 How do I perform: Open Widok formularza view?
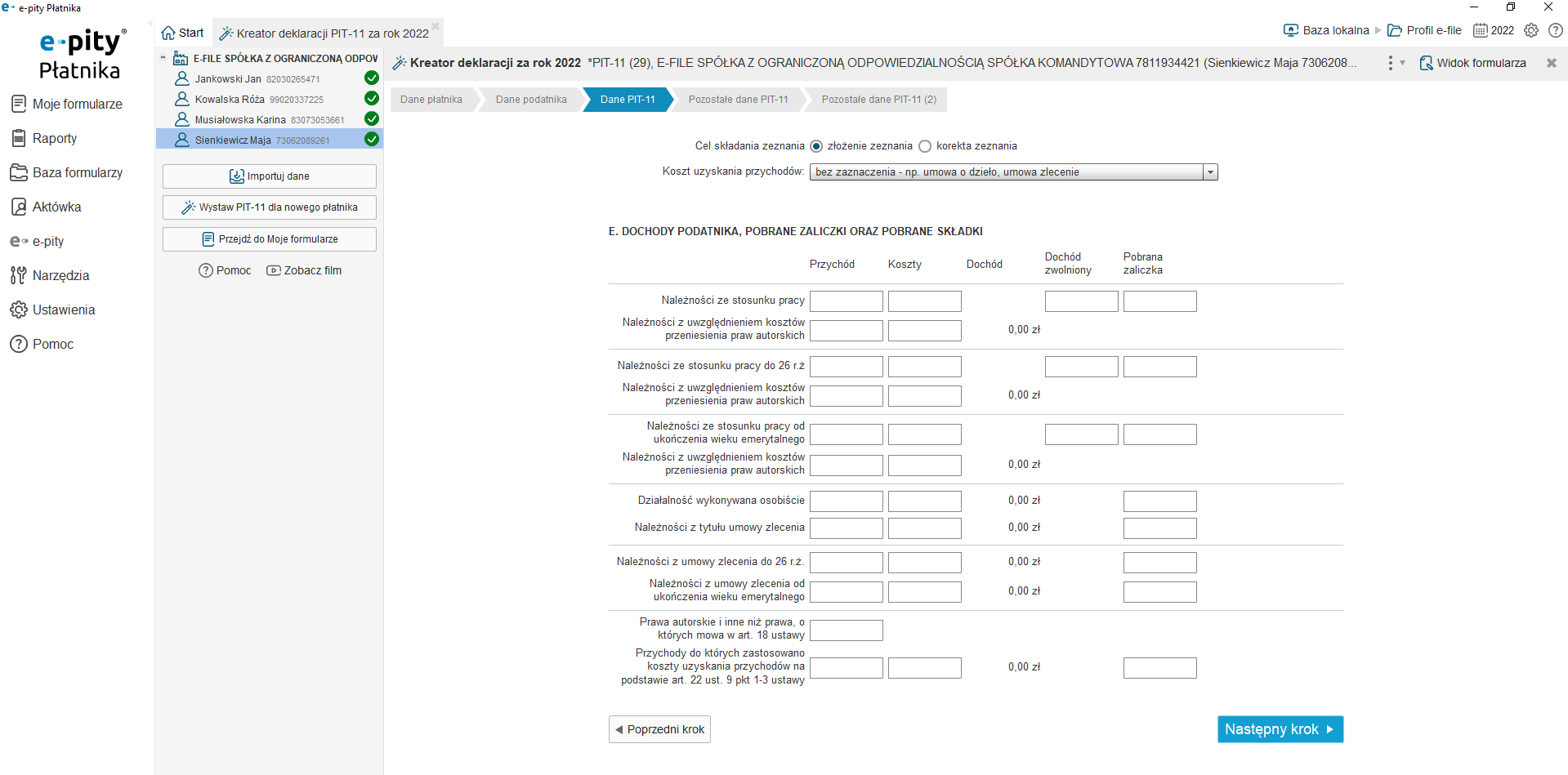point(1472,63)
